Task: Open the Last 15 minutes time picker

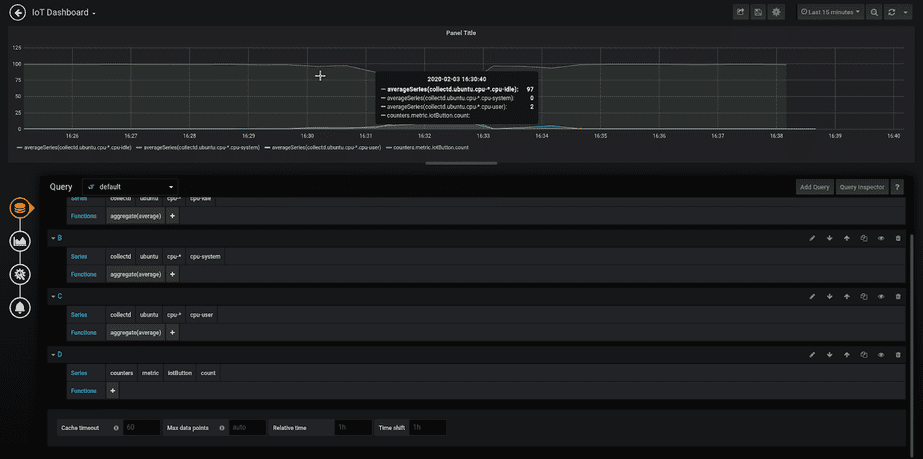Action: click(830, 12)
